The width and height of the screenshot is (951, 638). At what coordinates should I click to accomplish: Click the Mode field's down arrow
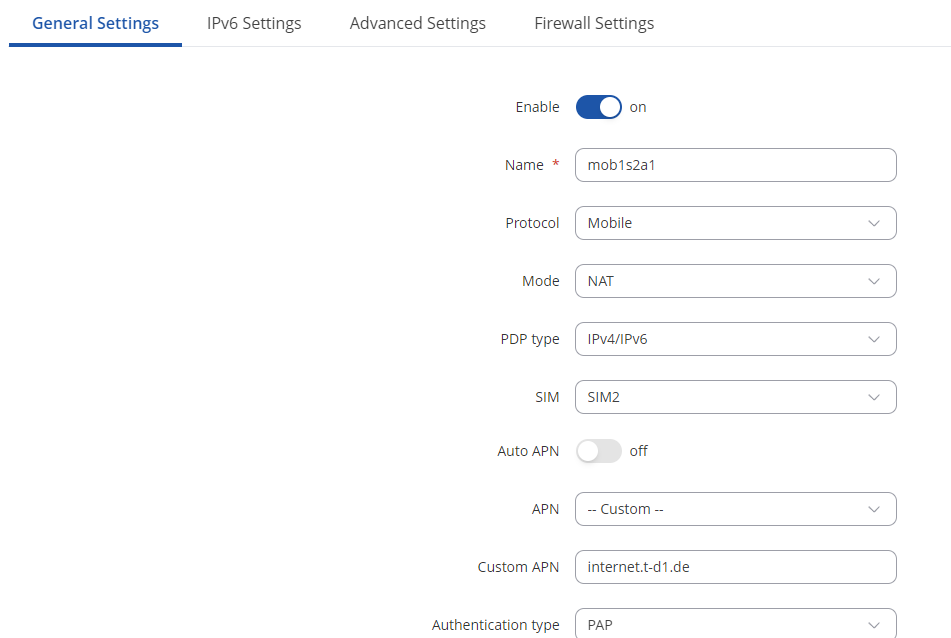(874, 281)
